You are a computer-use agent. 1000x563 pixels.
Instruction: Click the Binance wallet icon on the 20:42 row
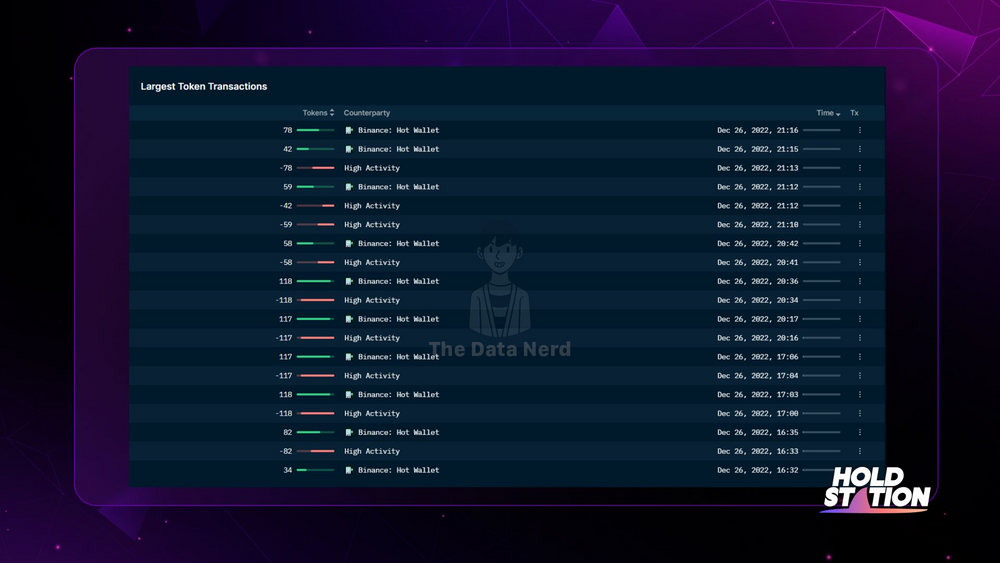tap(349, 244)
